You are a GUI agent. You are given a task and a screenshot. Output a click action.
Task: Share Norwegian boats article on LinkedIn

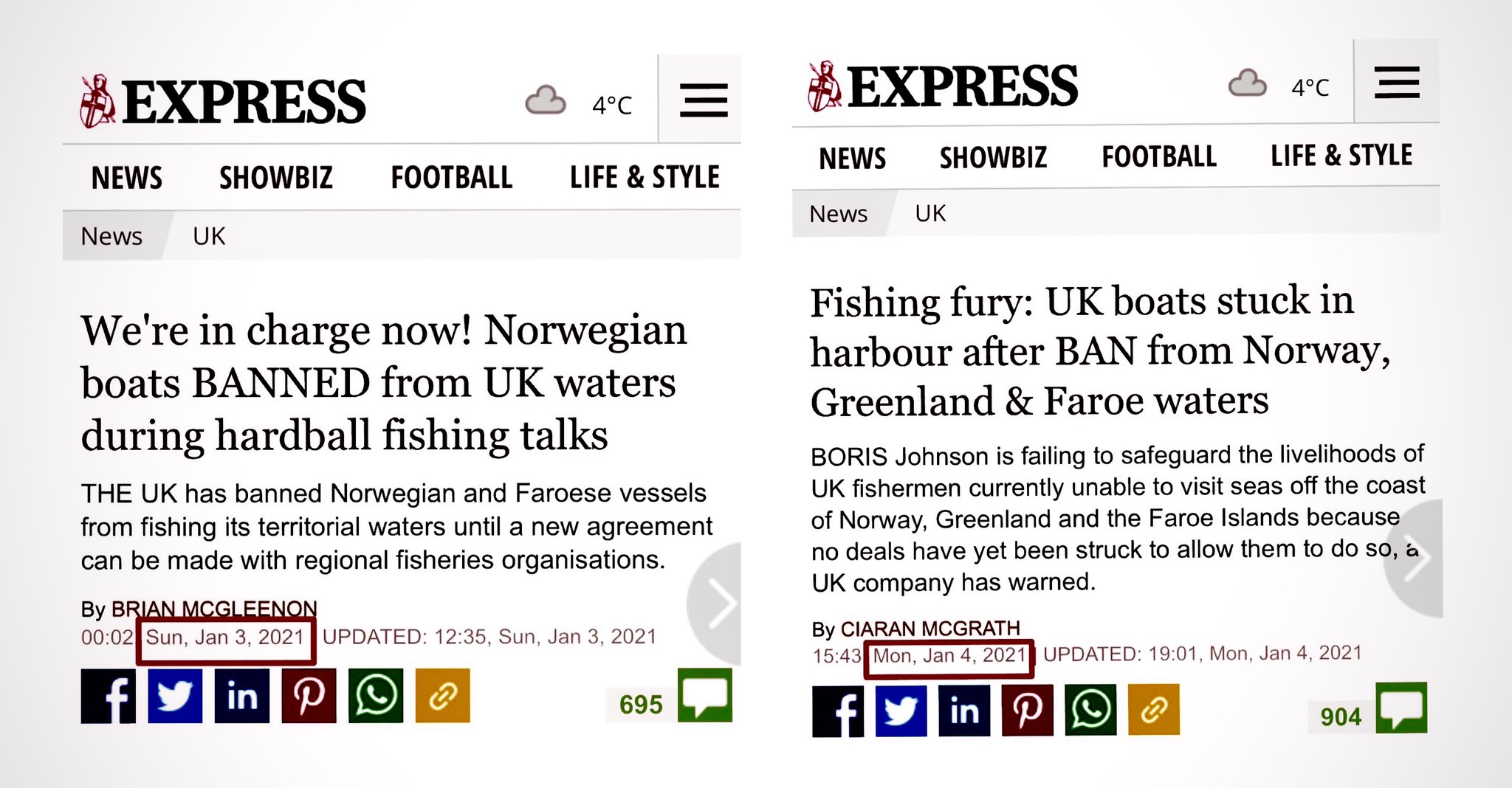point(242,696)
